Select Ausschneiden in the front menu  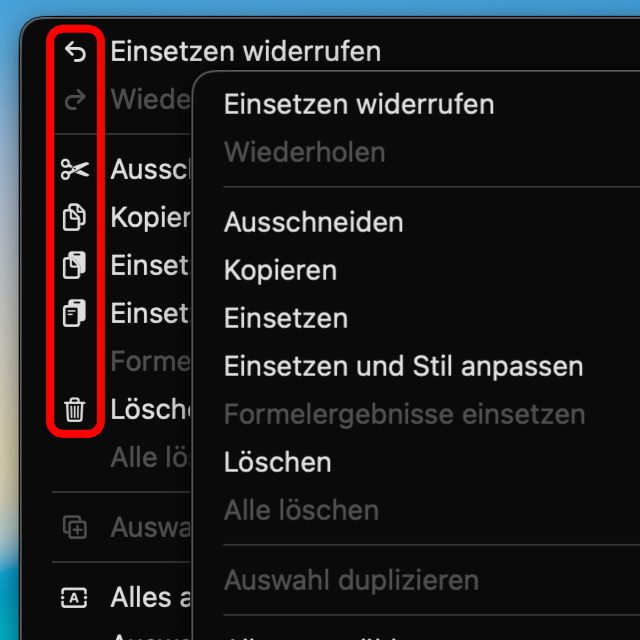313,222
